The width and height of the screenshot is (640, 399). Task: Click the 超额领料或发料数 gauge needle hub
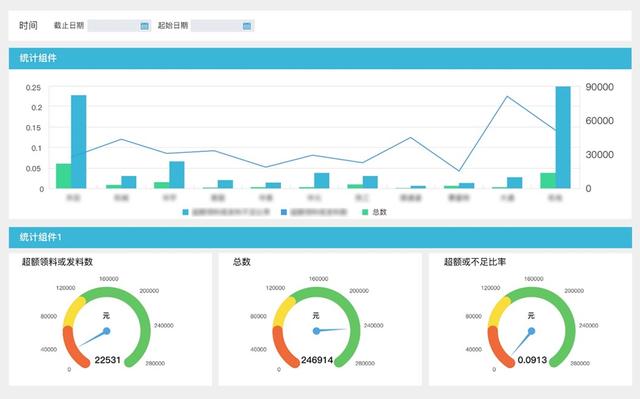pyautogui.click(x=107, y=331)
